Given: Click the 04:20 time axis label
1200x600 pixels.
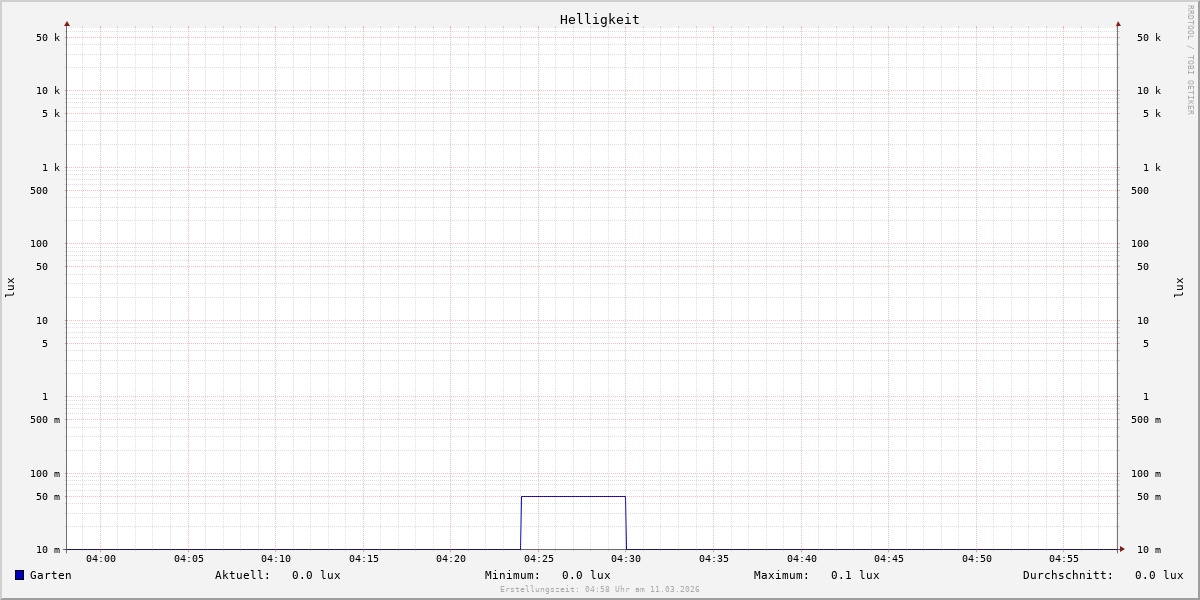Looking at the screenshot, I should click(x=451, y=559).
